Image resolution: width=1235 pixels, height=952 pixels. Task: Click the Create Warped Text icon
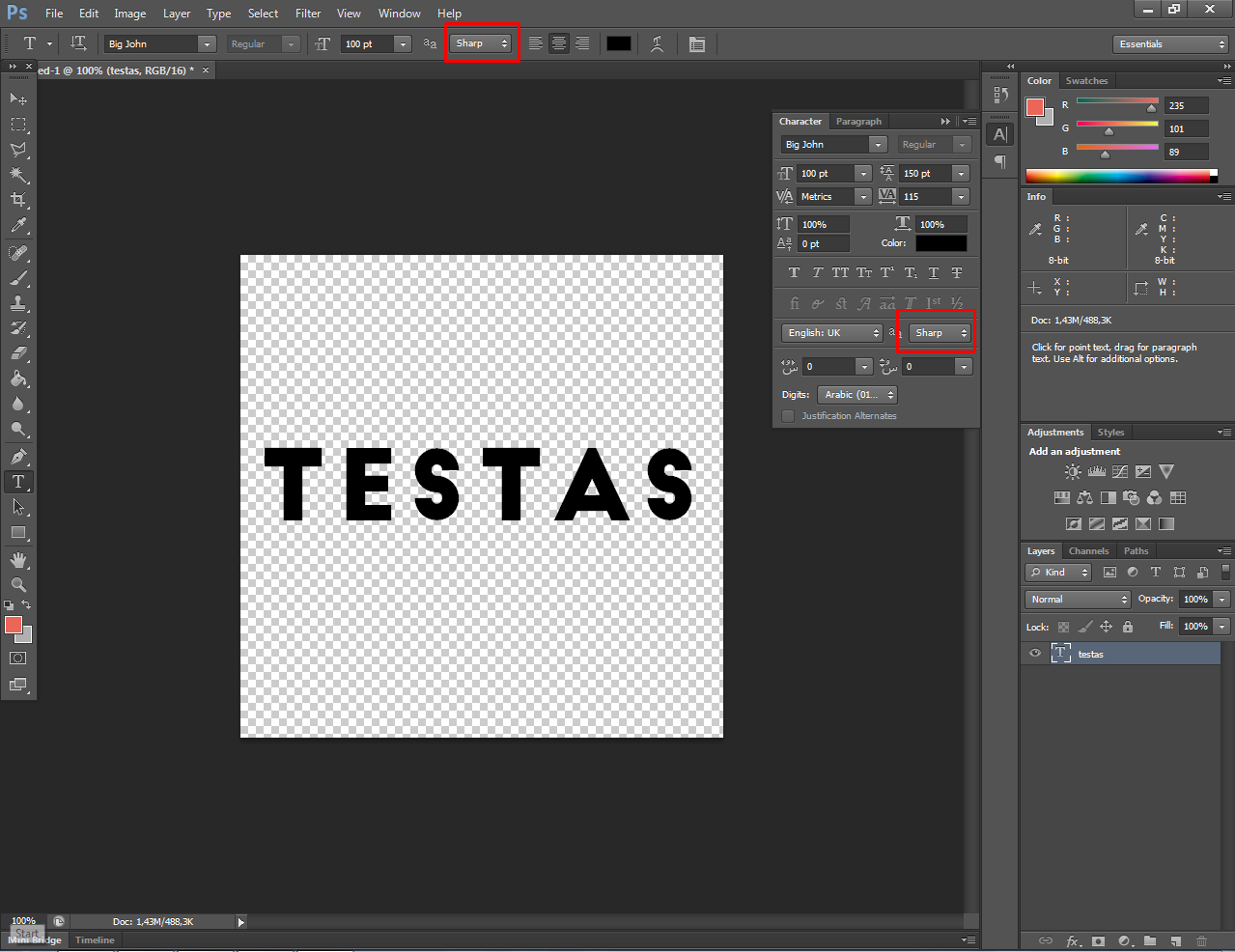(x=657, y=43)
